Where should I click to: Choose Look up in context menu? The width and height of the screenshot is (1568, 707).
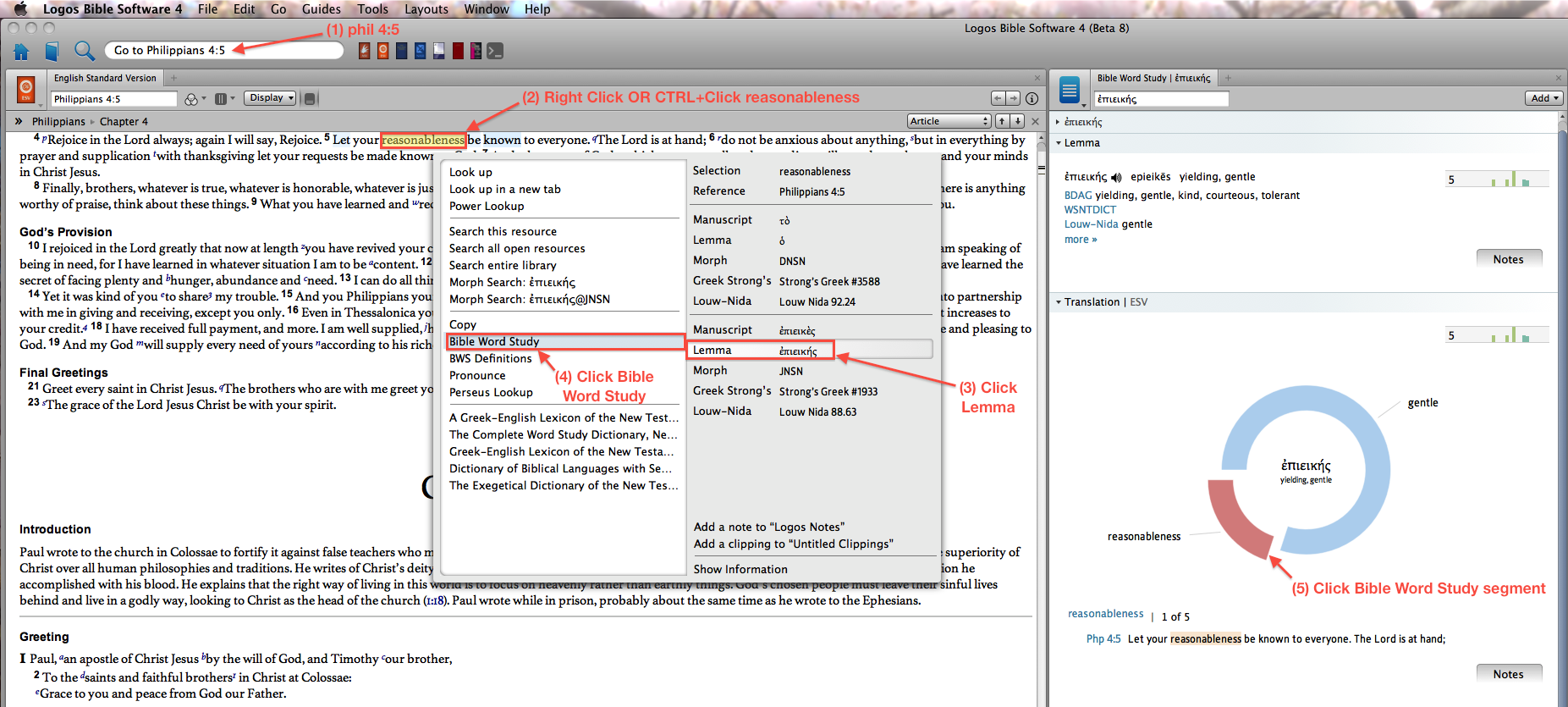(x=470, y=172)
